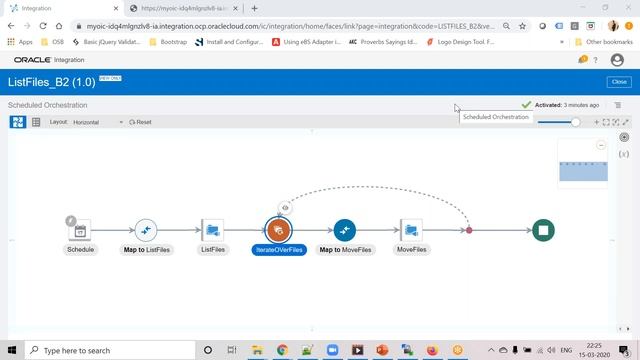
Task: Open Zoom from the taskbar
Action: 332,350
